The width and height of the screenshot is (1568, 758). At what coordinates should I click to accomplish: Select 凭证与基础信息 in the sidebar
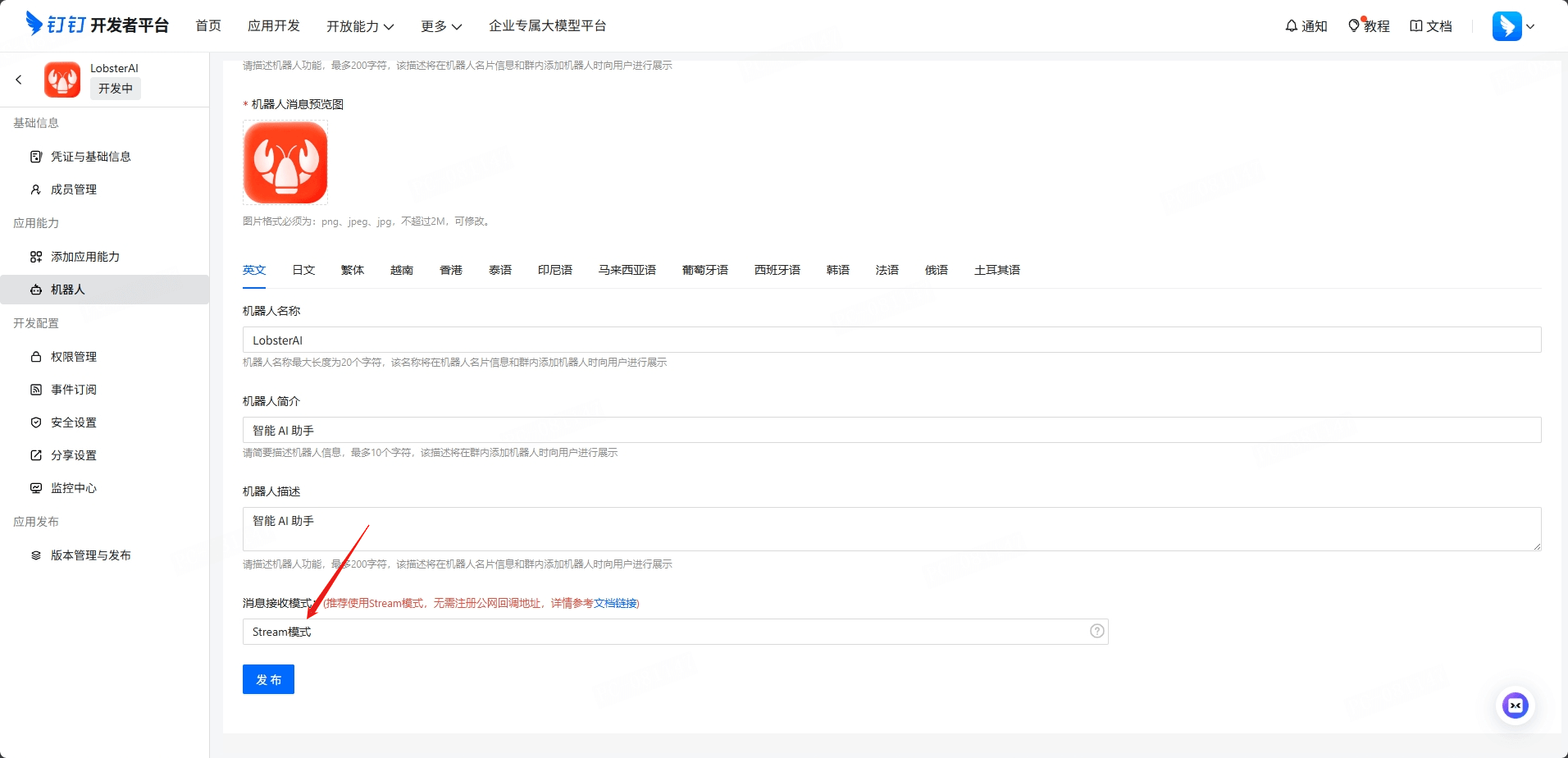90,156
